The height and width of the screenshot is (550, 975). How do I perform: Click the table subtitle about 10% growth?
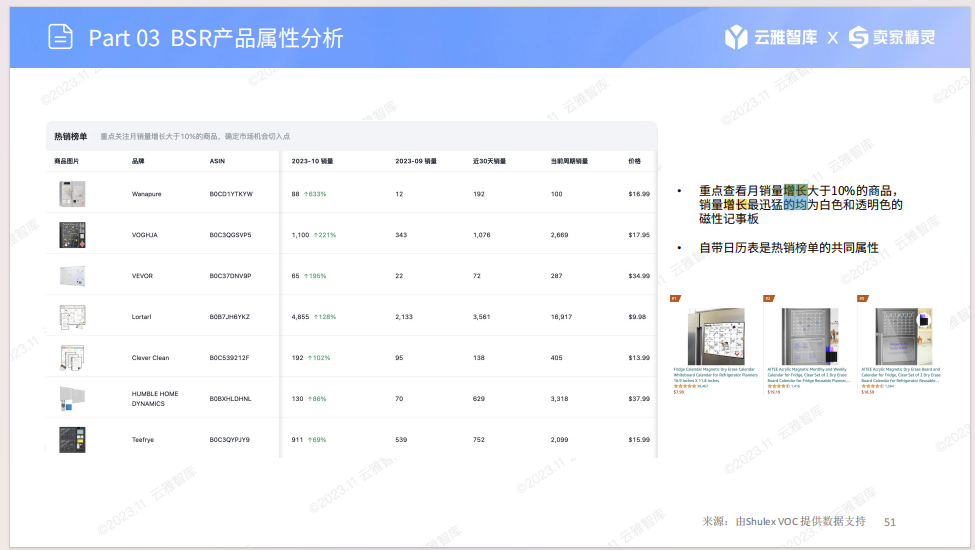(x=195, y=136)
